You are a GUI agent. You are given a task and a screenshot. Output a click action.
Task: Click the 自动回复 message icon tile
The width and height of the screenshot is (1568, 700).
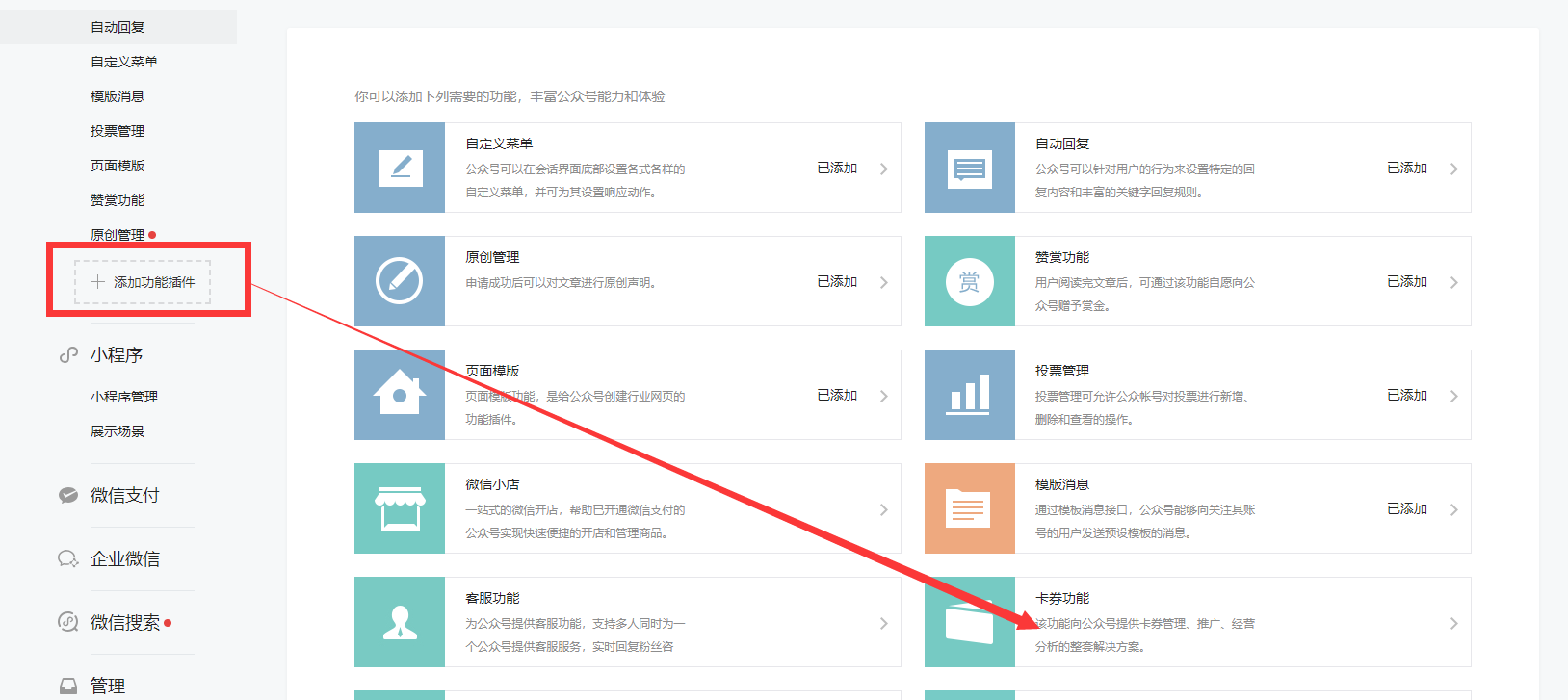click(x=969, y=168)
